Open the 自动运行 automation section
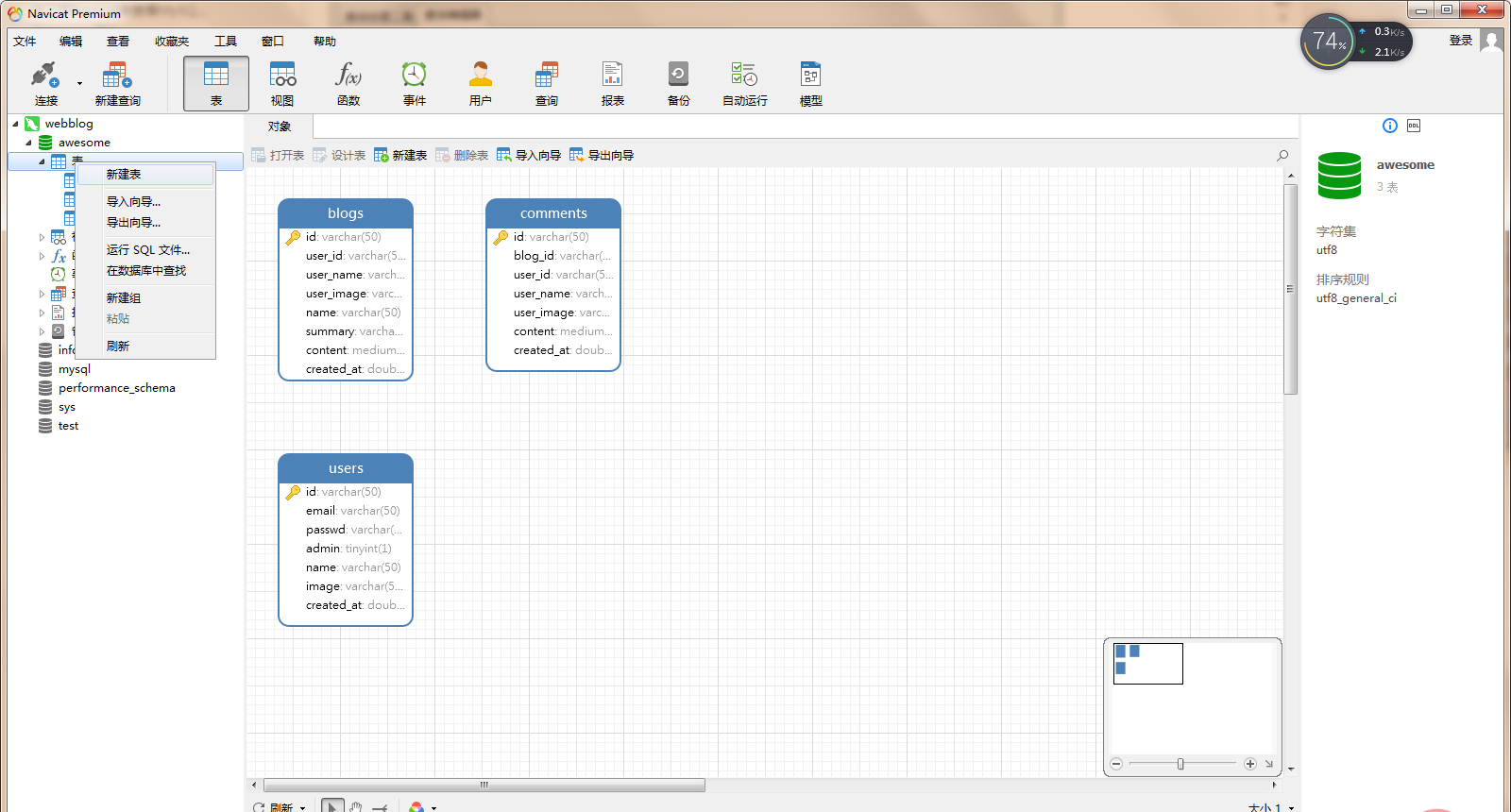Screen dimensions: 1511x812 coord(745,83)
